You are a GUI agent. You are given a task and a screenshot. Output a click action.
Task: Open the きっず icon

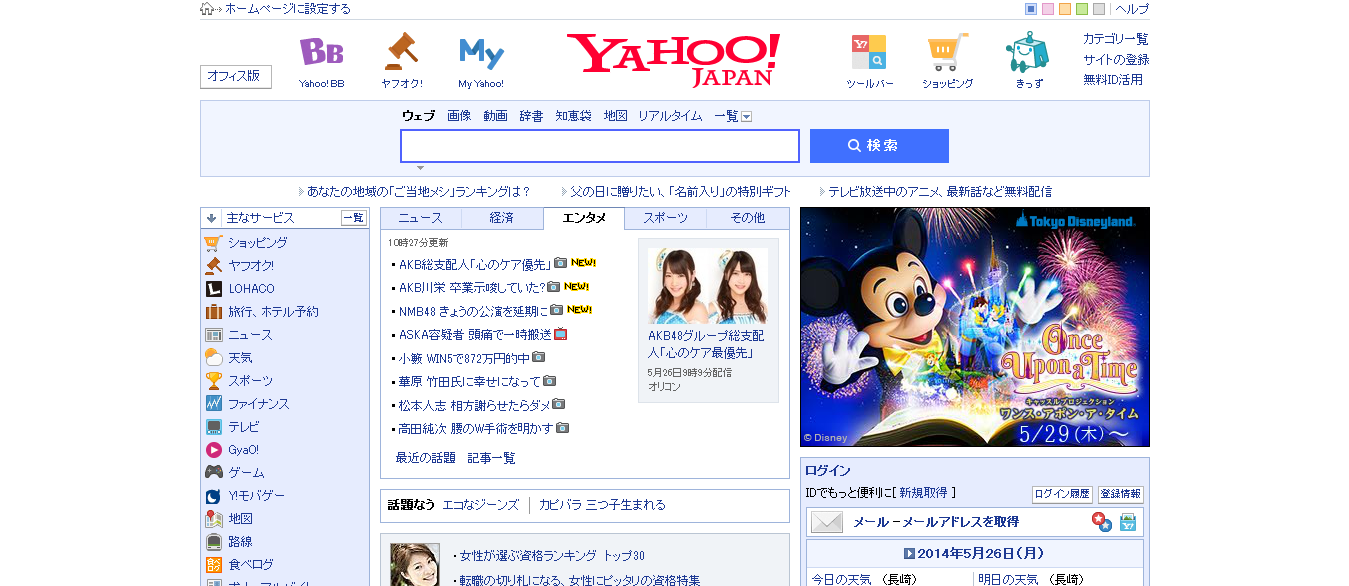tap(1027, 52)
